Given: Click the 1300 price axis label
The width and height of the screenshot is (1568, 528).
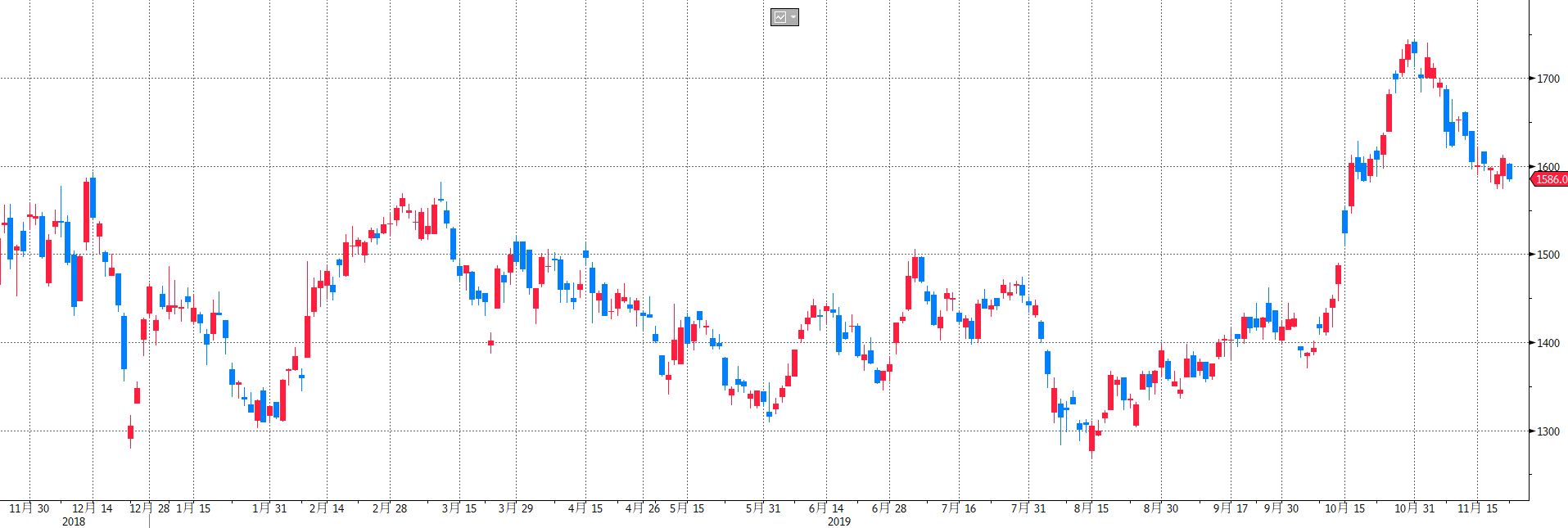Looking at the screenshot, I should point(1548,431).
